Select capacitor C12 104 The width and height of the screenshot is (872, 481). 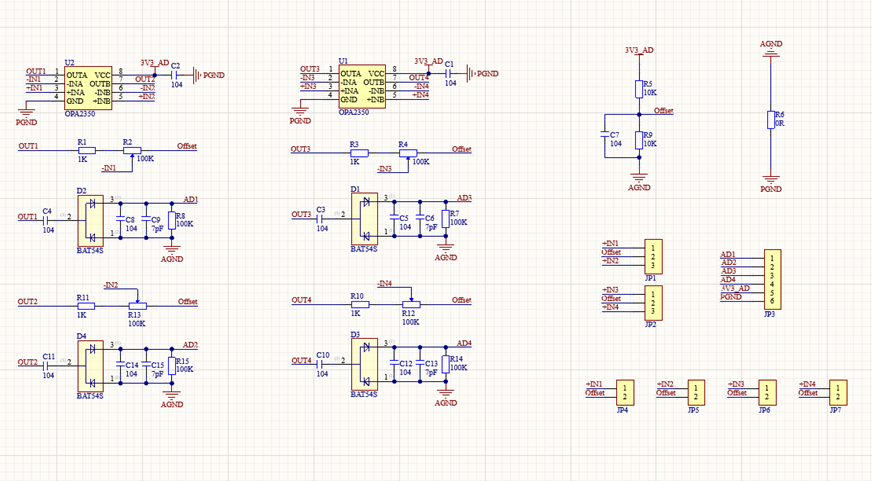pyautogui.click(x=394, y=363)
